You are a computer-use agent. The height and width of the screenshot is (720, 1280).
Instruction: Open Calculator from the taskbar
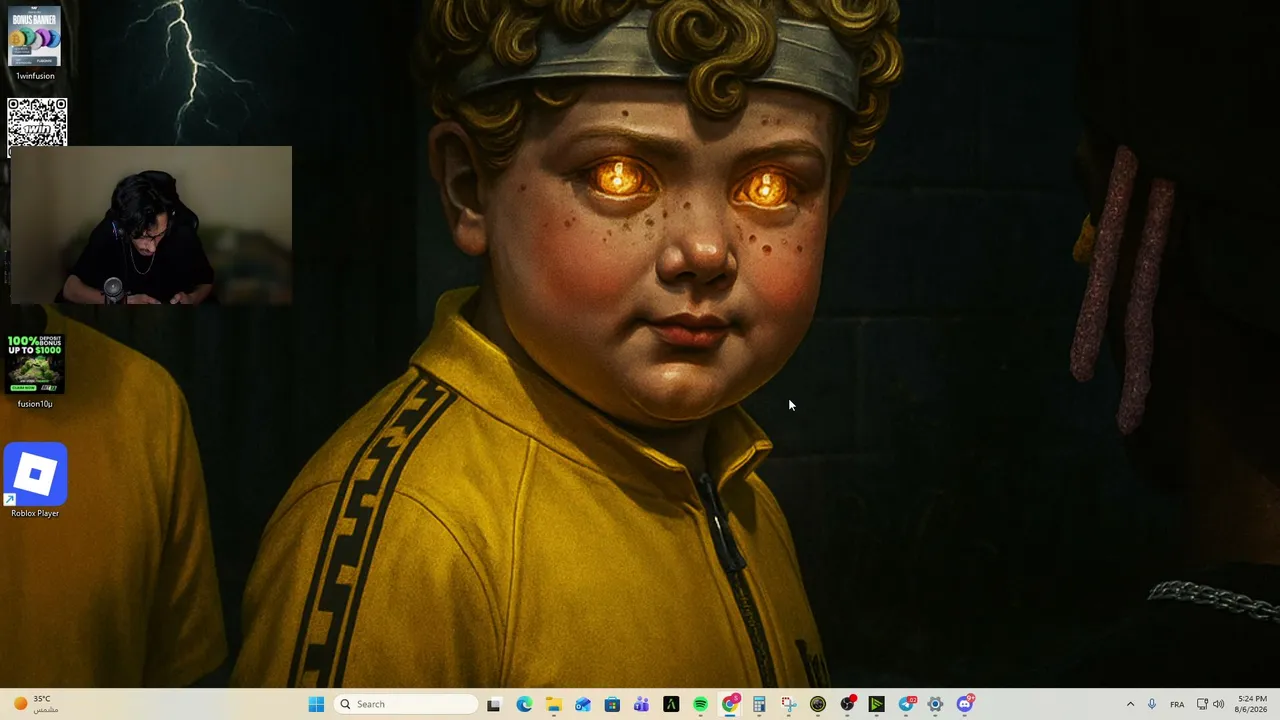tap(759, 704)
